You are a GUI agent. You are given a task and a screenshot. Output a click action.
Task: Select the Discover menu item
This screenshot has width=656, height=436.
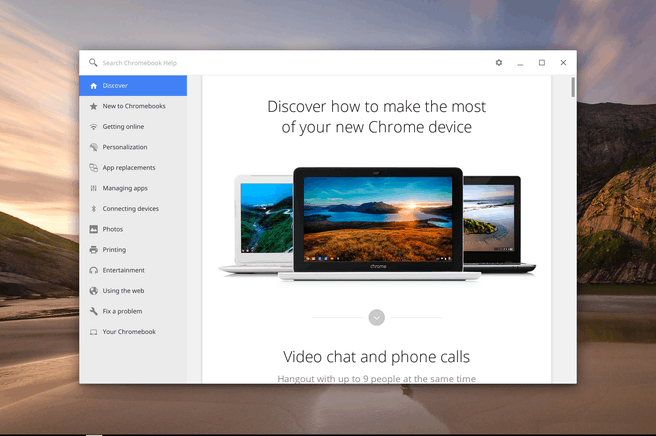click(x=133, y=86)
